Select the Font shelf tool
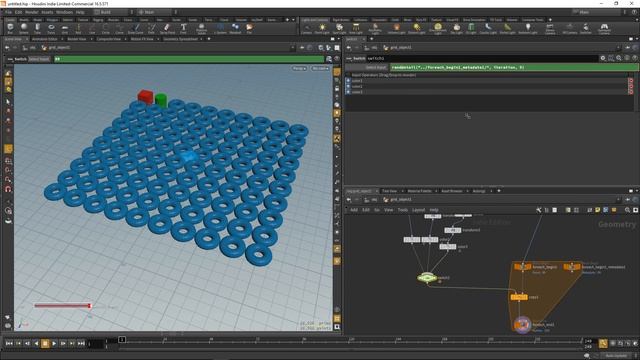 [183, 28]
